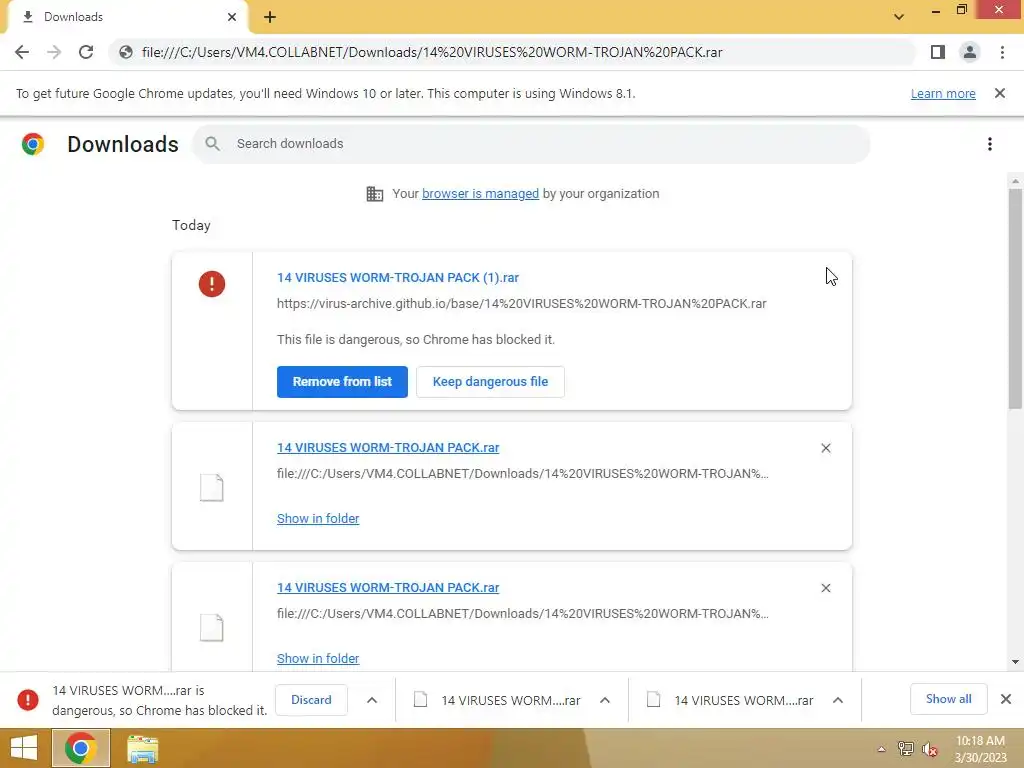Screen dimensions: 1024x768
Task: Click the Chrome logo beside Downloads
Action: 33,144
